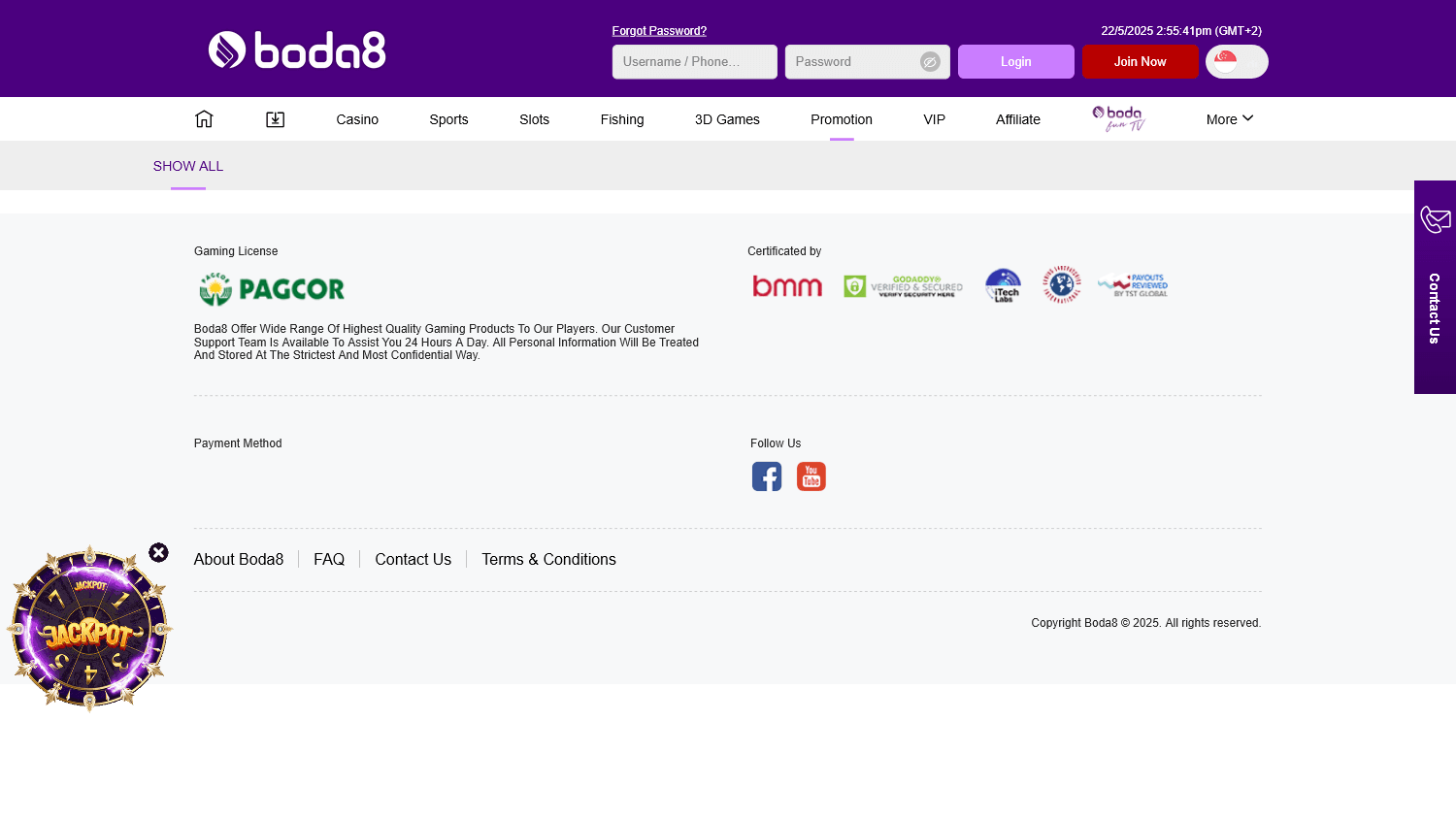Go to home via house icon
The height and width of the screenshot is (819, 1456).
[x=204, y=118]
